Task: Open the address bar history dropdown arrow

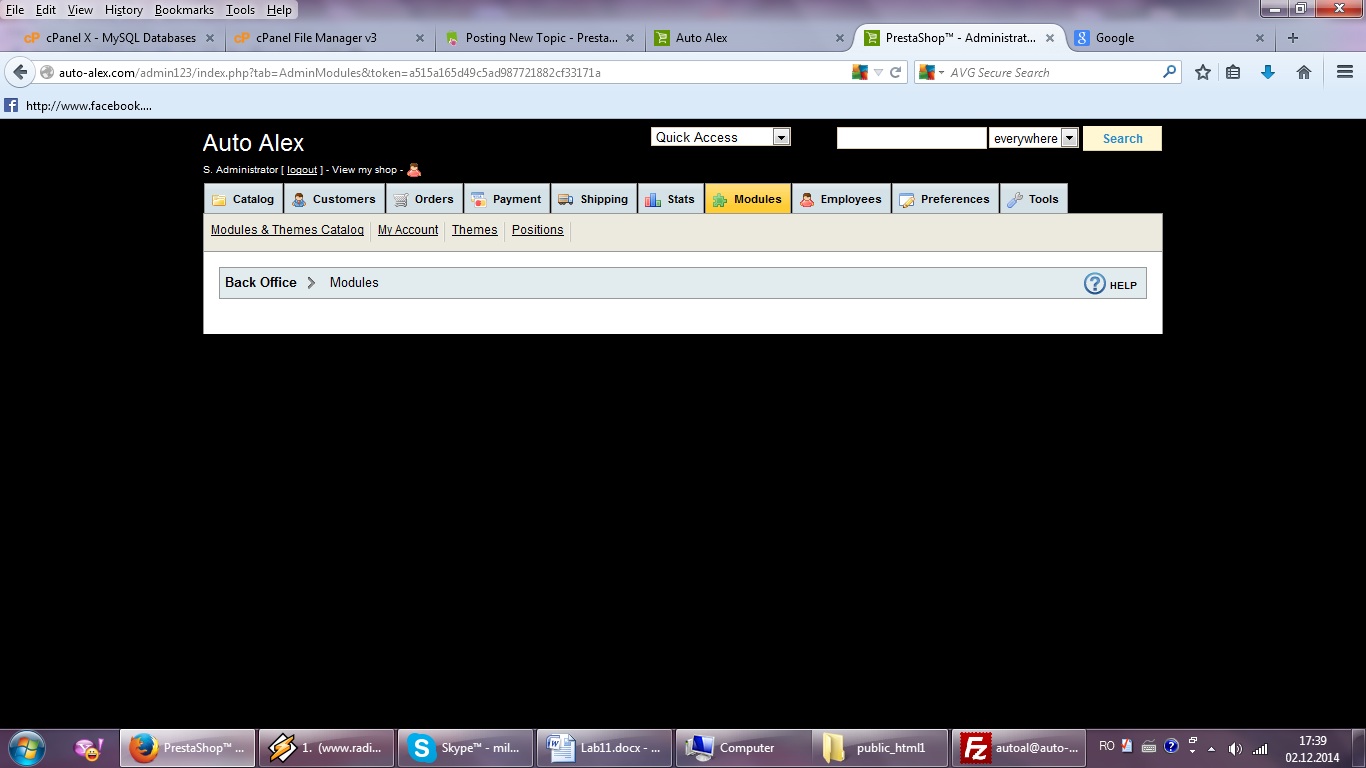Action: [x=878, y=73]
